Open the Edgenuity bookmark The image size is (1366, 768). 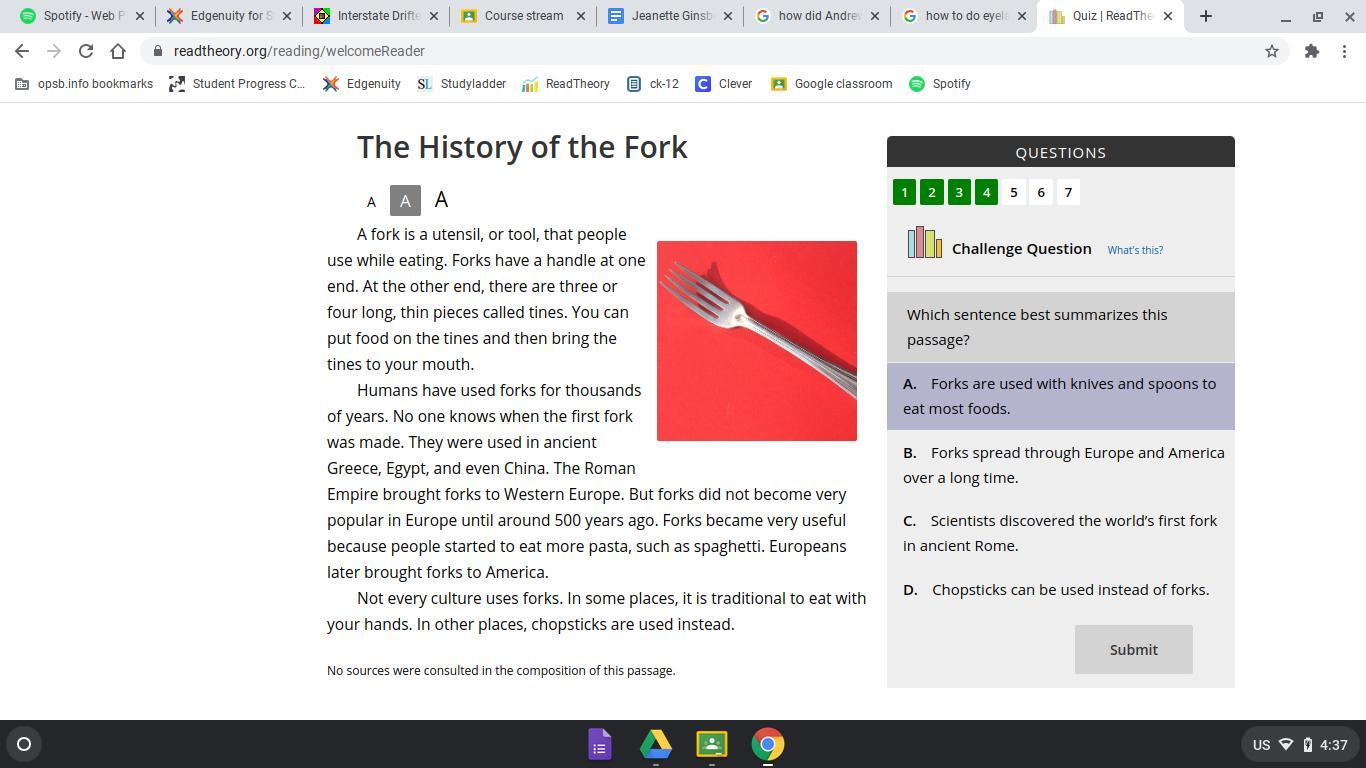[362, 84]
